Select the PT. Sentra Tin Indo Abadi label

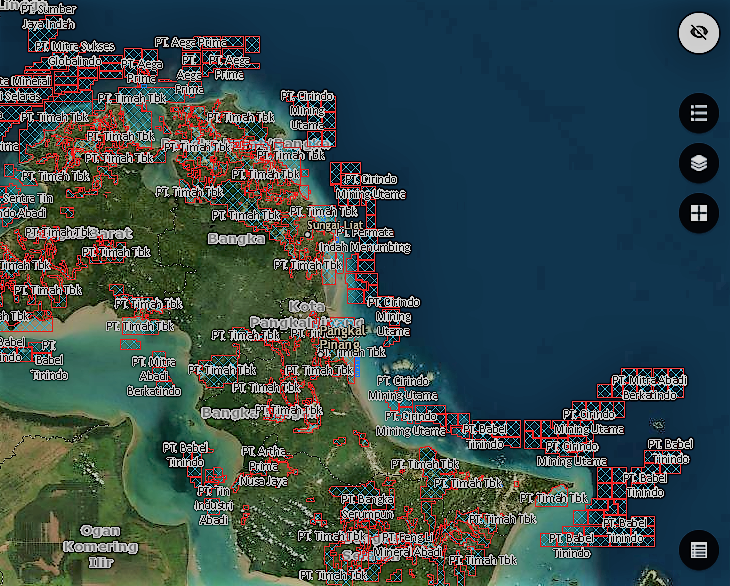point(20,205)
